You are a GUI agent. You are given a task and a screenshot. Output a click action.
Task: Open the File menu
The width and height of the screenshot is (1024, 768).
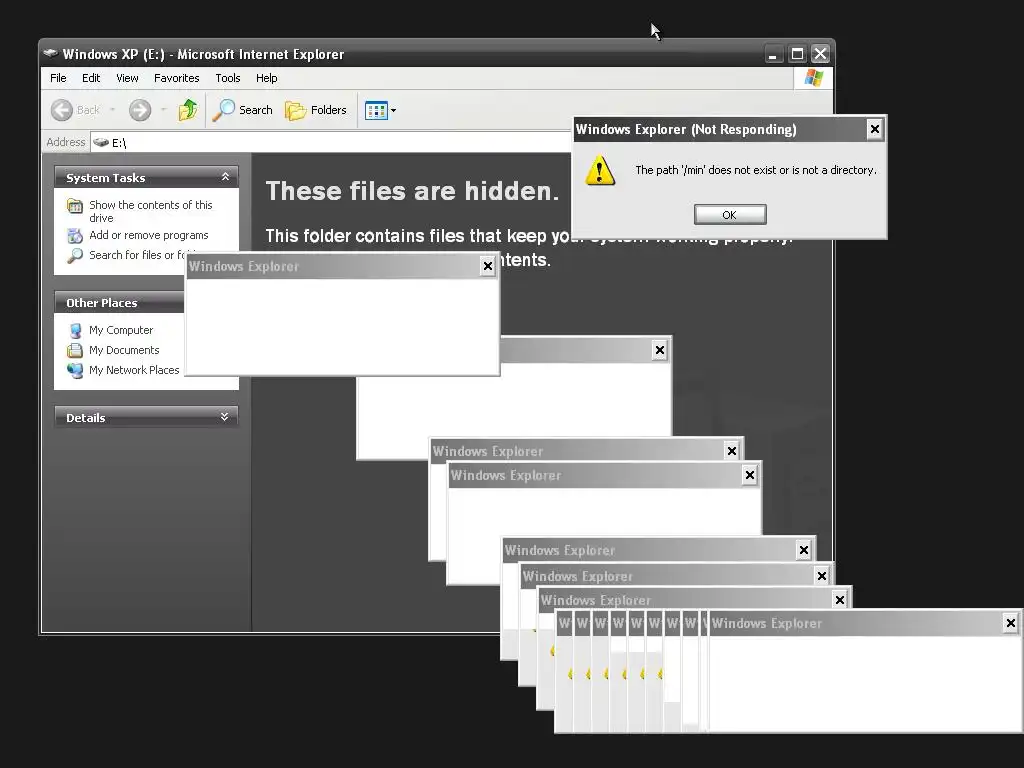tap(58, 78)
